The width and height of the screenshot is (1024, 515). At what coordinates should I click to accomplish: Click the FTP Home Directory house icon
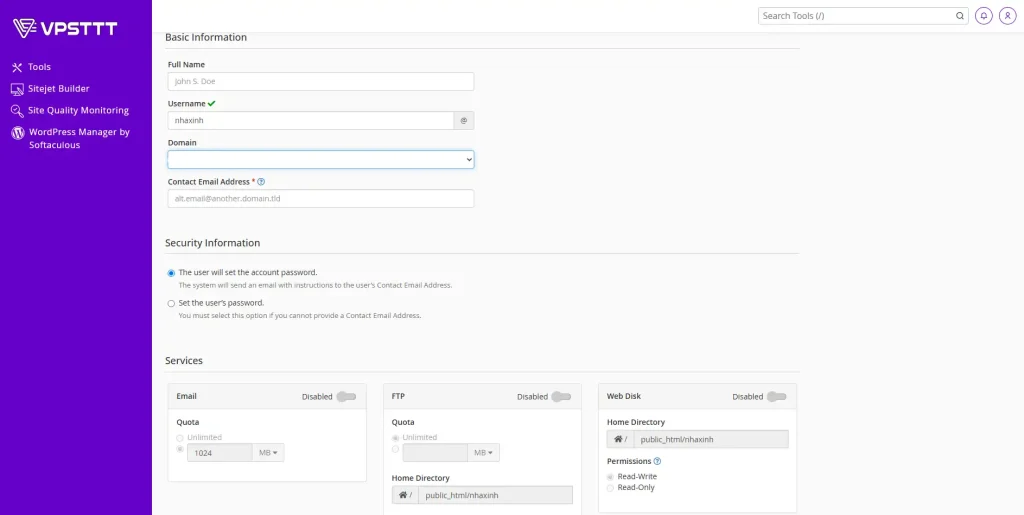405,495
